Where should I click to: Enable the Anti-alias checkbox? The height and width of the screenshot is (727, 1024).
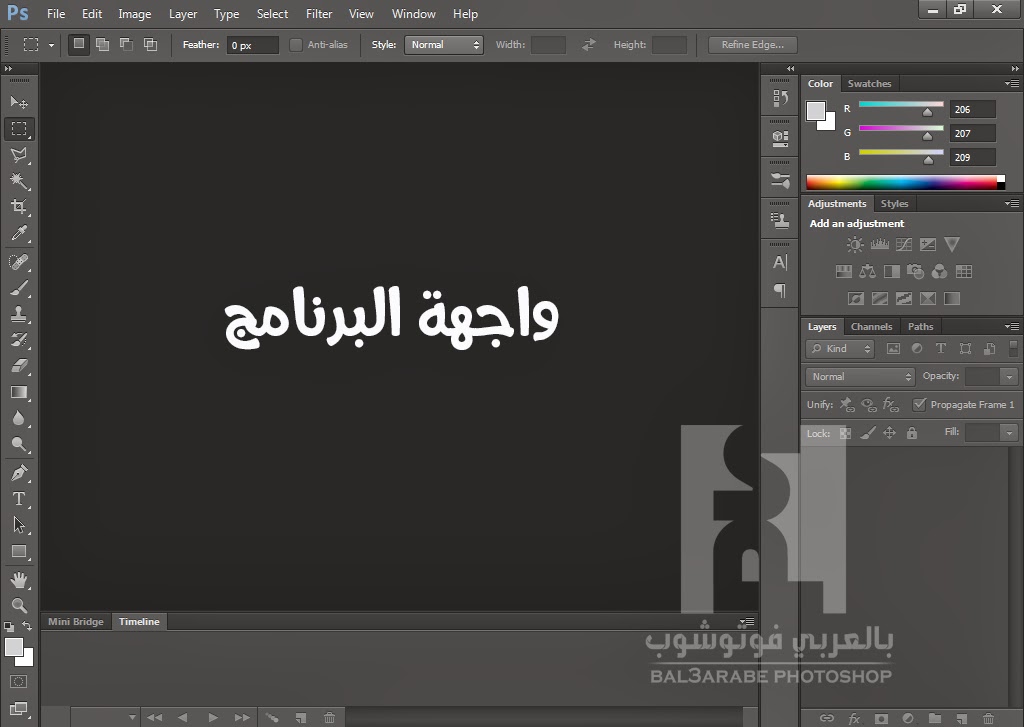[296, 45]
